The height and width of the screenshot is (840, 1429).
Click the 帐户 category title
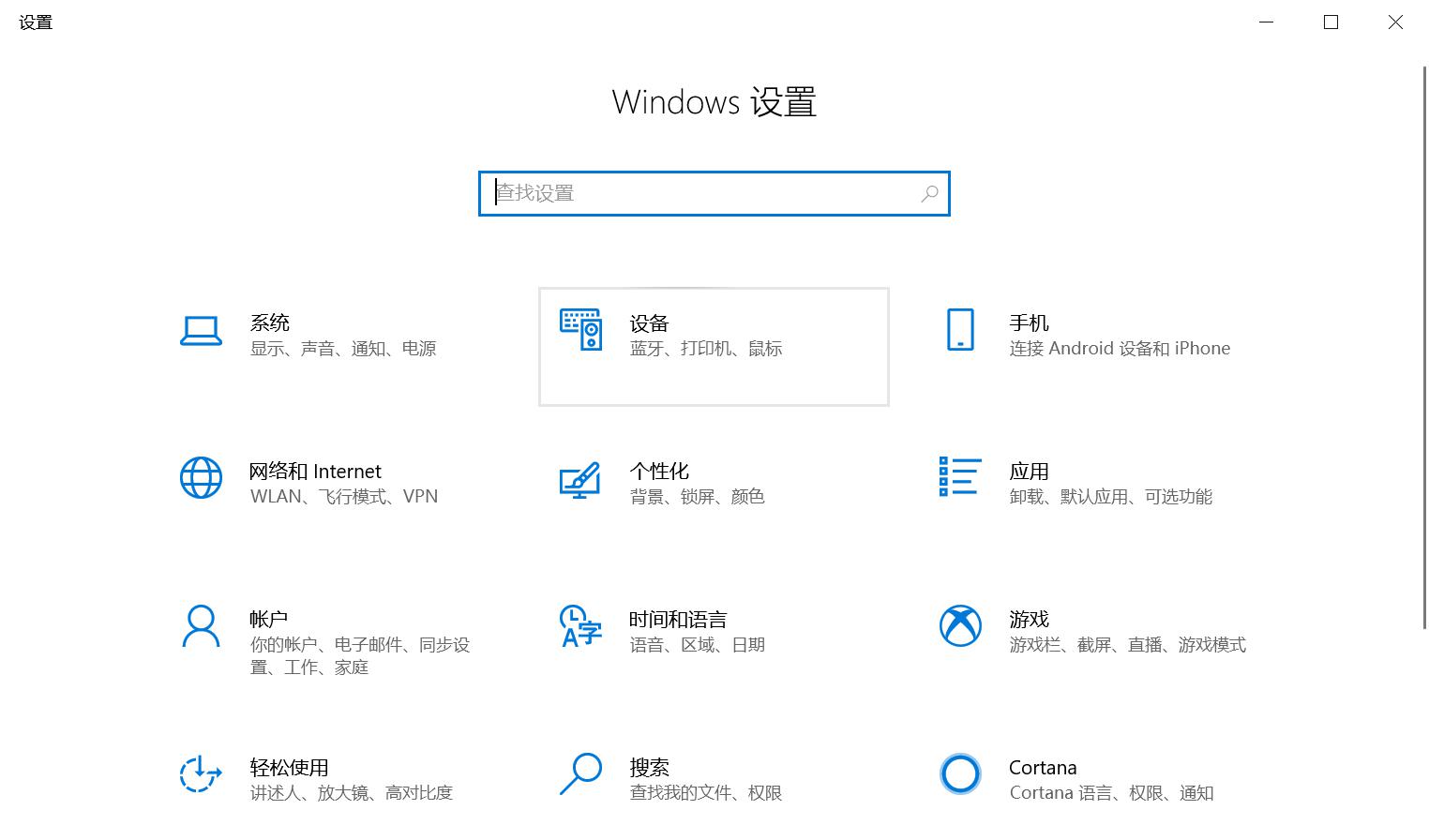tap(268, 619)
